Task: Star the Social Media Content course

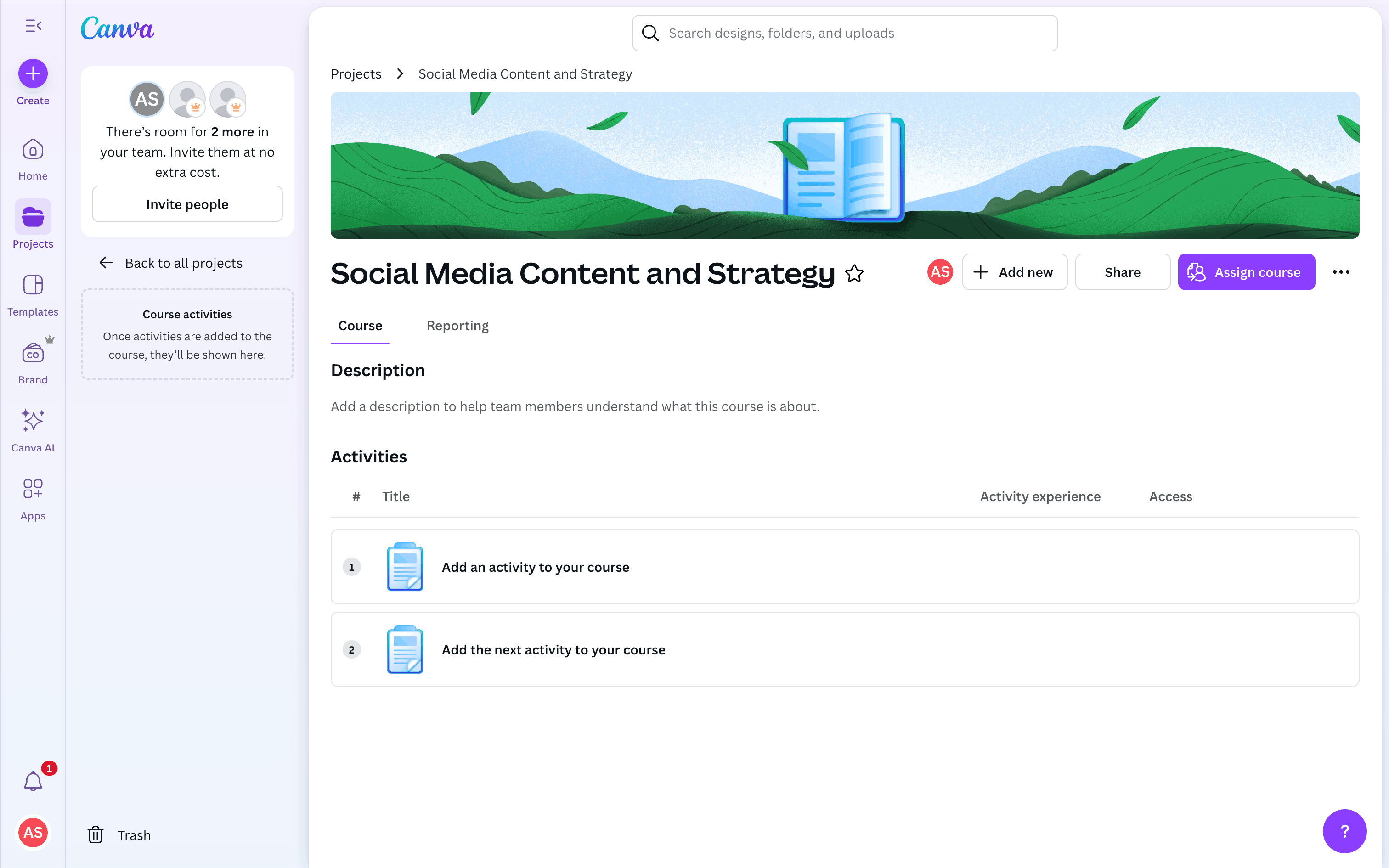Action: pos(854,273)
